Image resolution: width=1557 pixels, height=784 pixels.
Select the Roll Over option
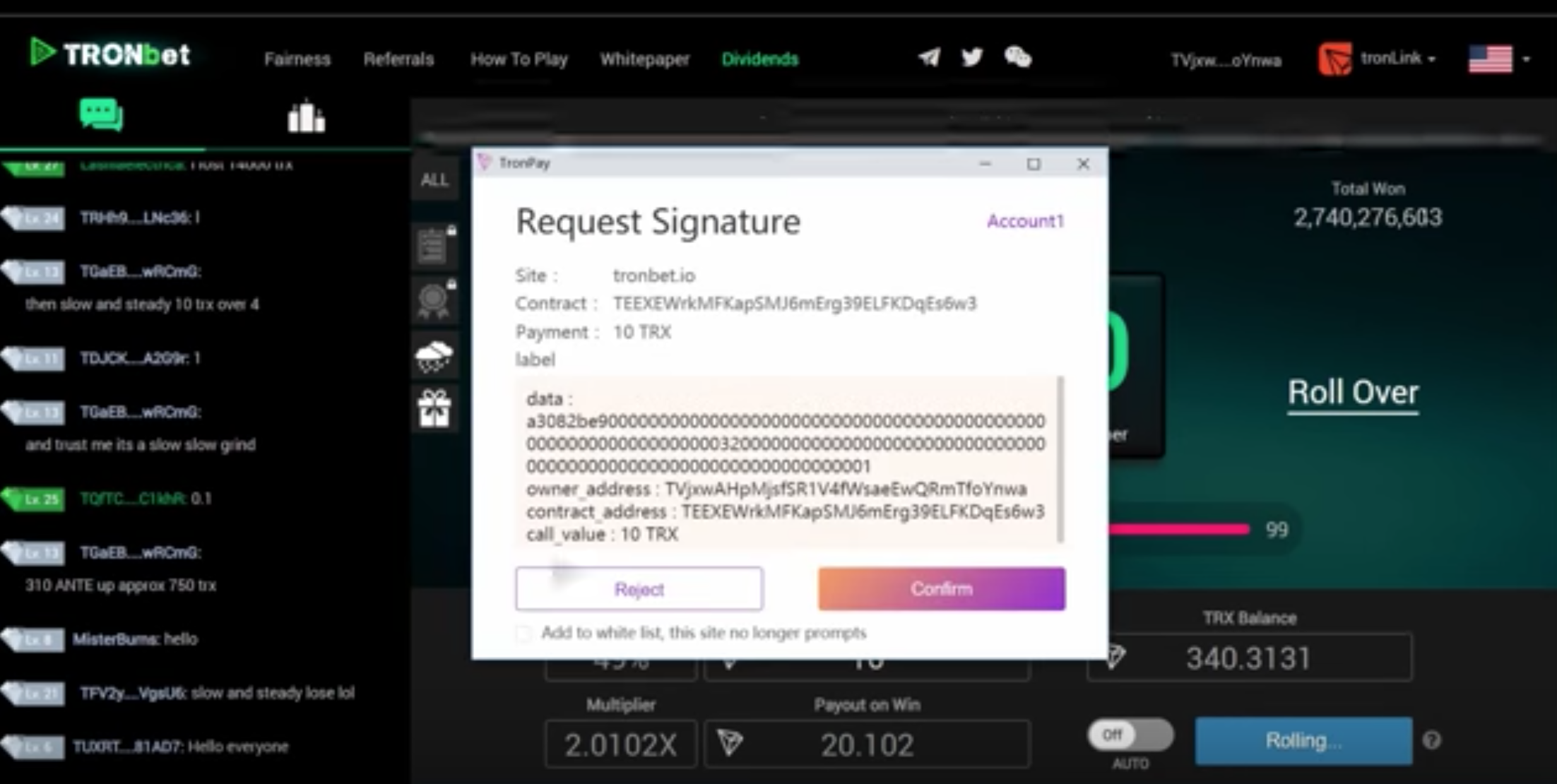(x=1353, y=392)
